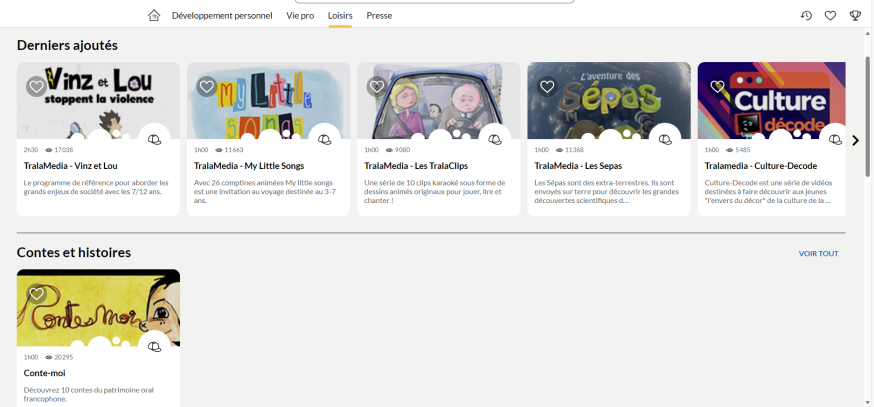Click the Derniers ajoutés heading
This screenshot has width=874, height=407.
67,45
